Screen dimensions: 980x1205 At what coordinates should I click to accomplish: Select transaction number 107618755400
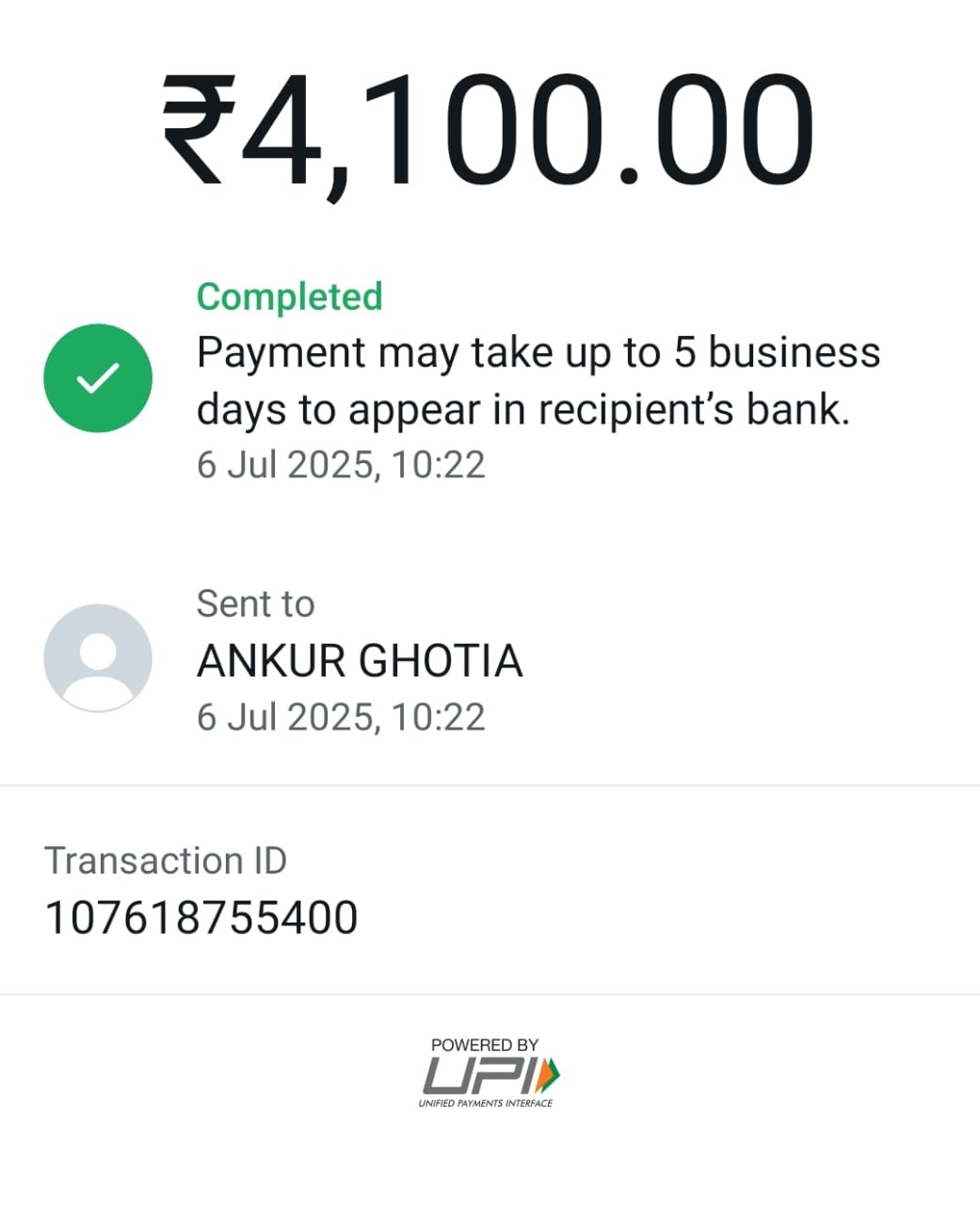pos(201,919)
